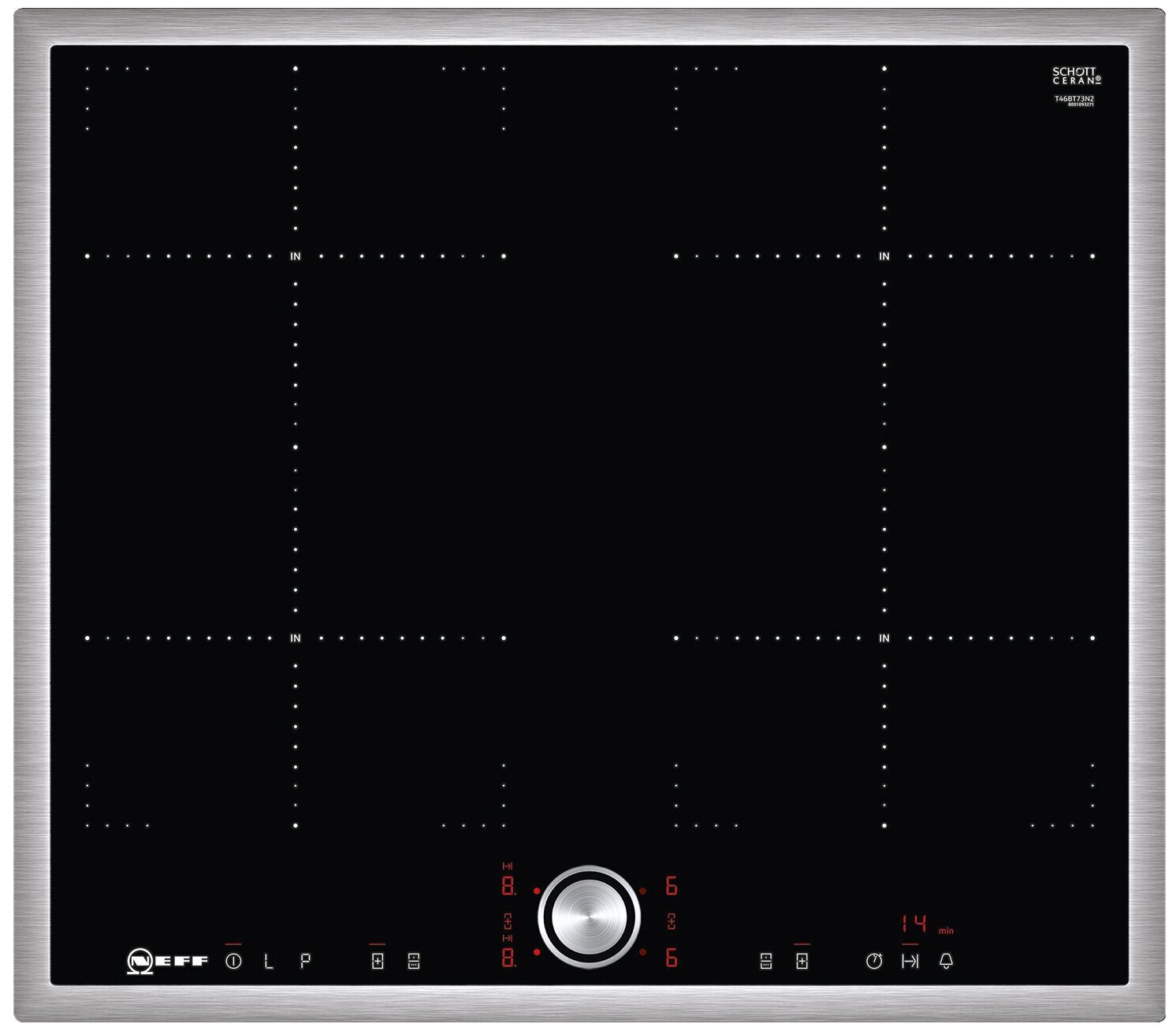
Task: Tap the NEFF brand logo
Action: pos(167,962)
